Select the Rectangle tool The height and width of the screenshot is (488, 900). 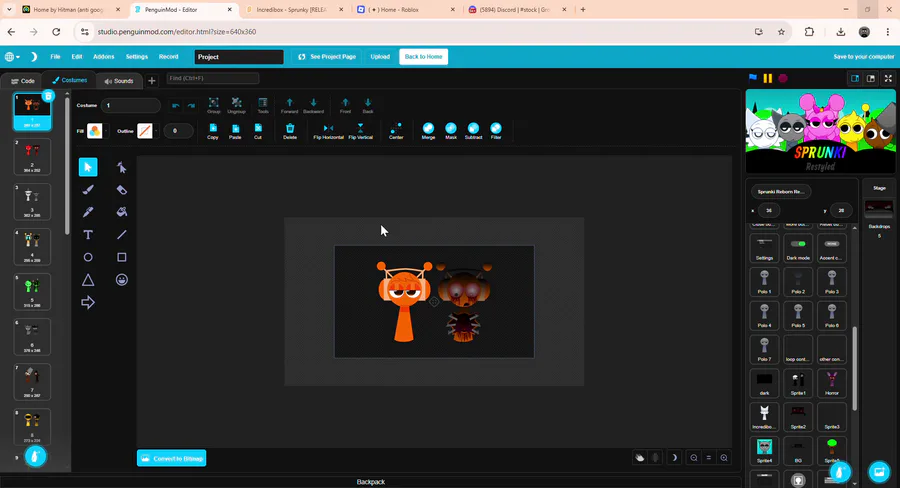122,257
